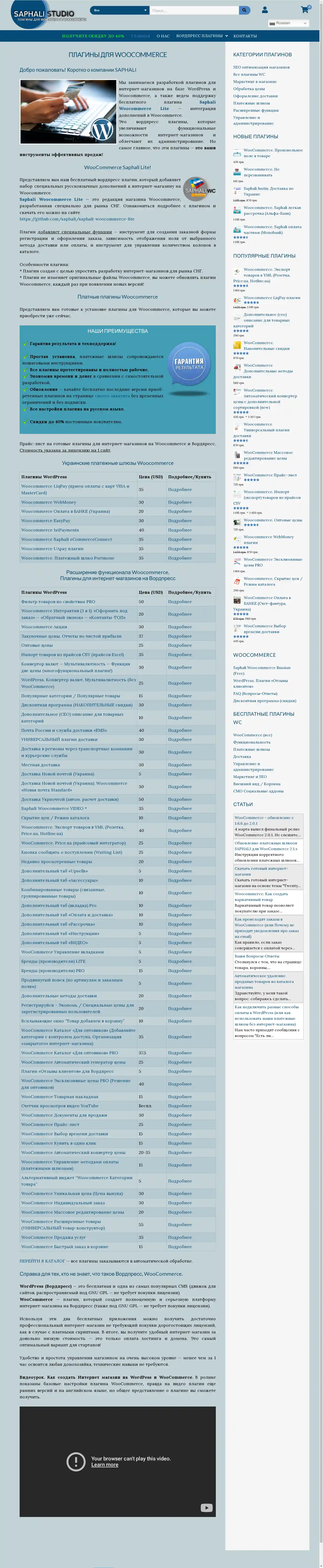Open 'Woocommerce EasyPay' plugin link
Viewport: 323px width, 1568px height.
click(x=46, y=520)
